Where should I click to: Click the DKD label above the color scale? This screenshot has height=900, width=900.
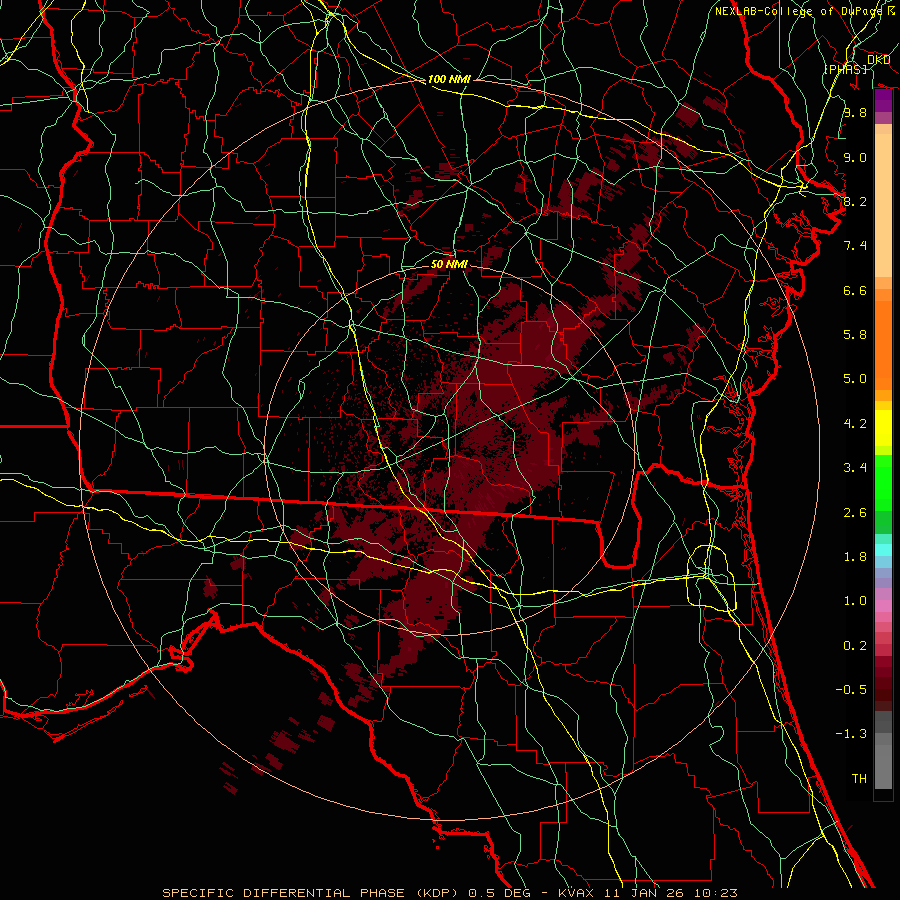click(879, 60)
